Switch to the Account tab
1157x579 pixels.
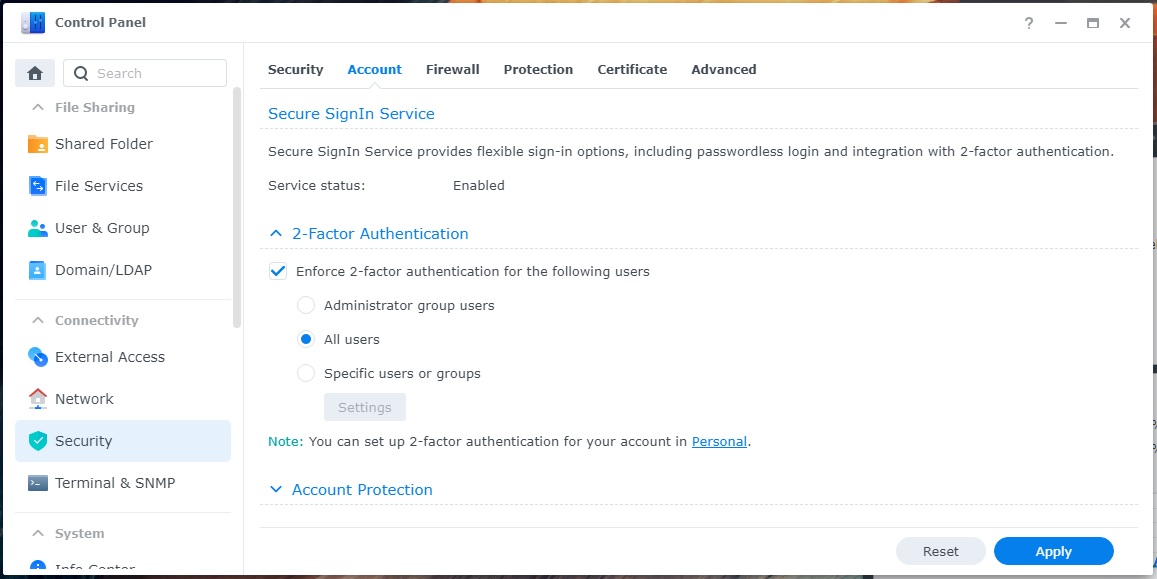click(x=375, y=69)
